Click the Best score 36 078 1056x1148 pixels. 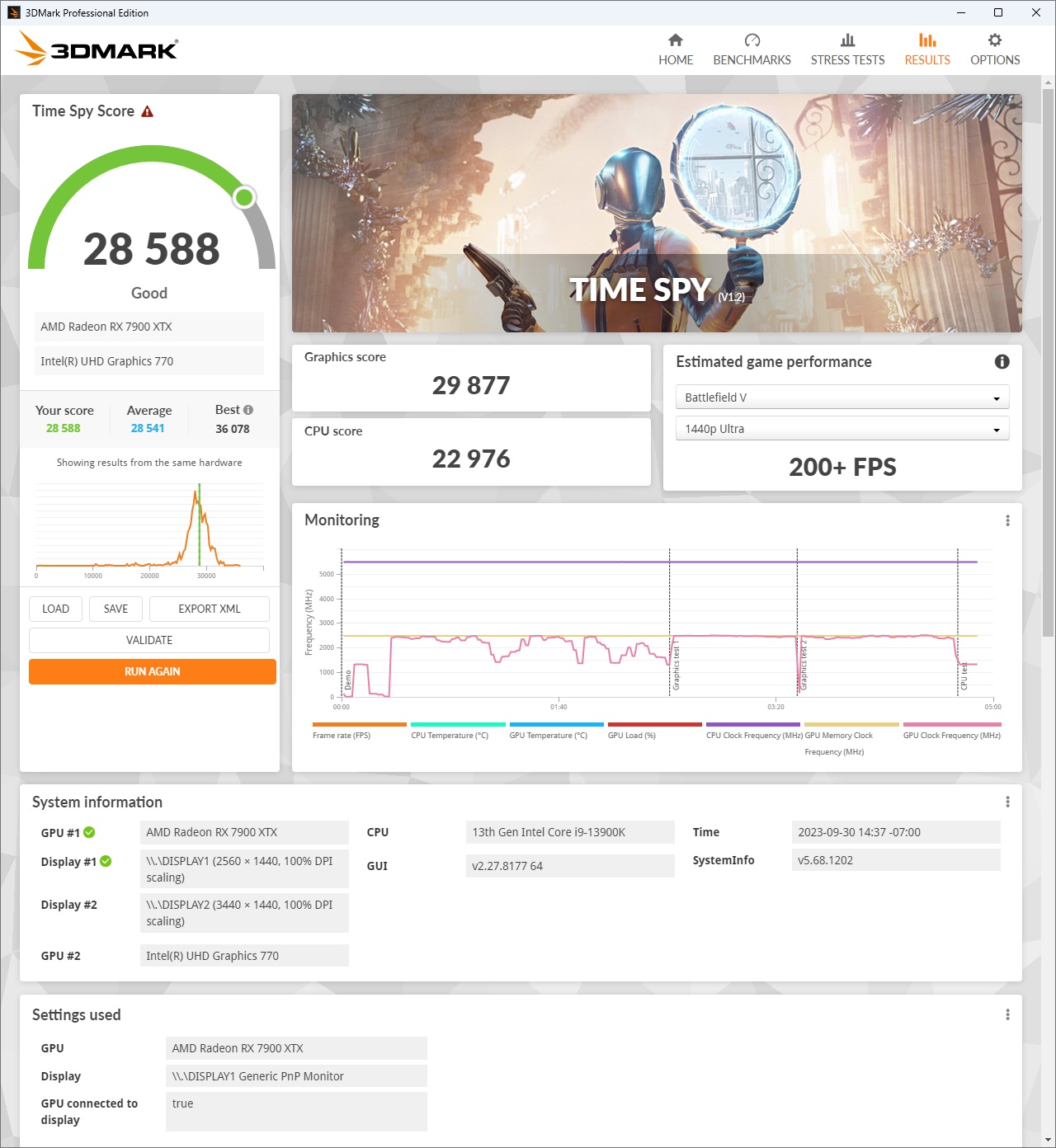tap(233, 429)
